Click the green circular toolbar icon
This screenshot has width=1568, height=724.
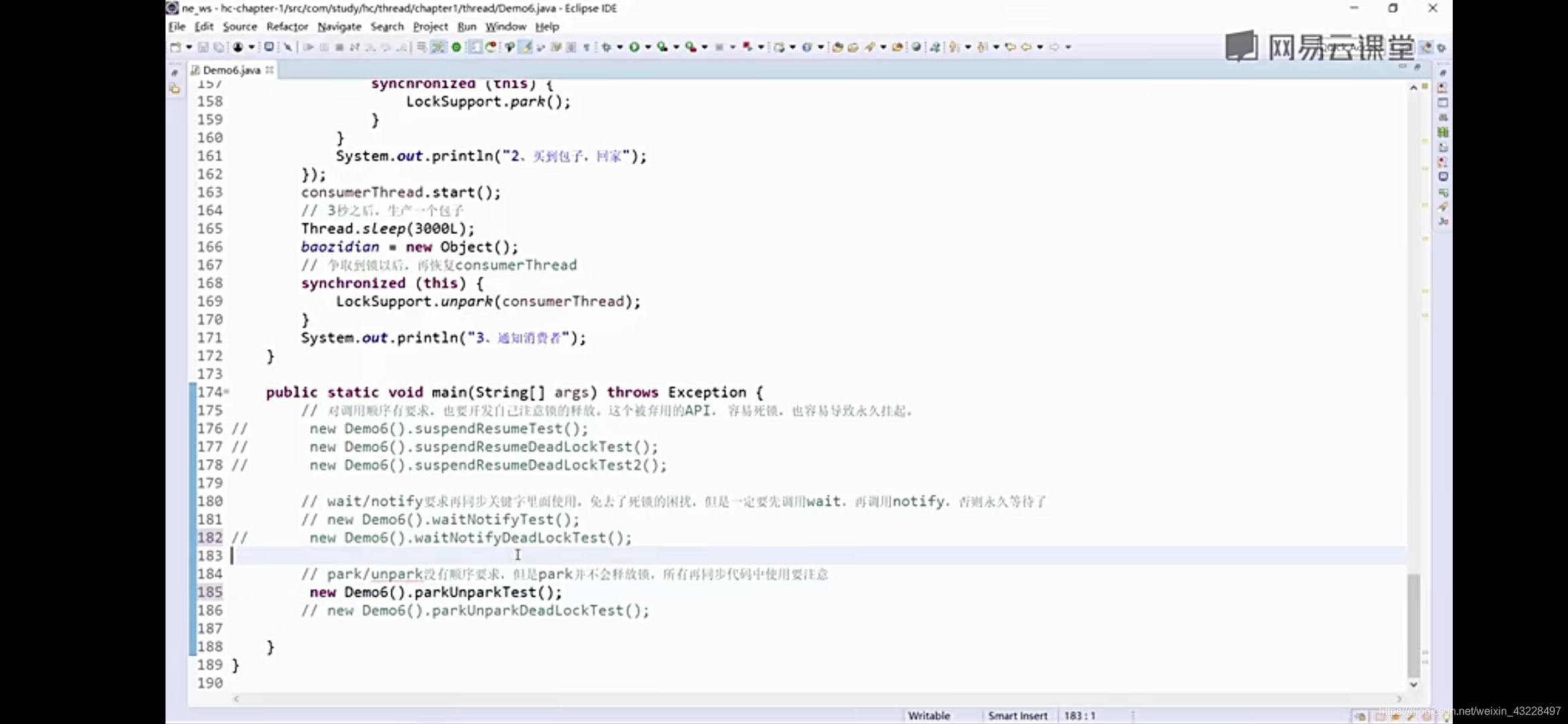[456, 47]
